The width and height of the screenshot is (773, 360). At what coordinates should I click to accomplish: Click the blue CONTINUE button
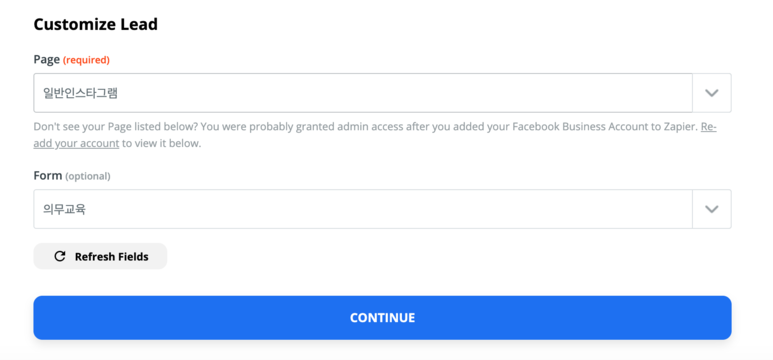click(x=382, y=318)
